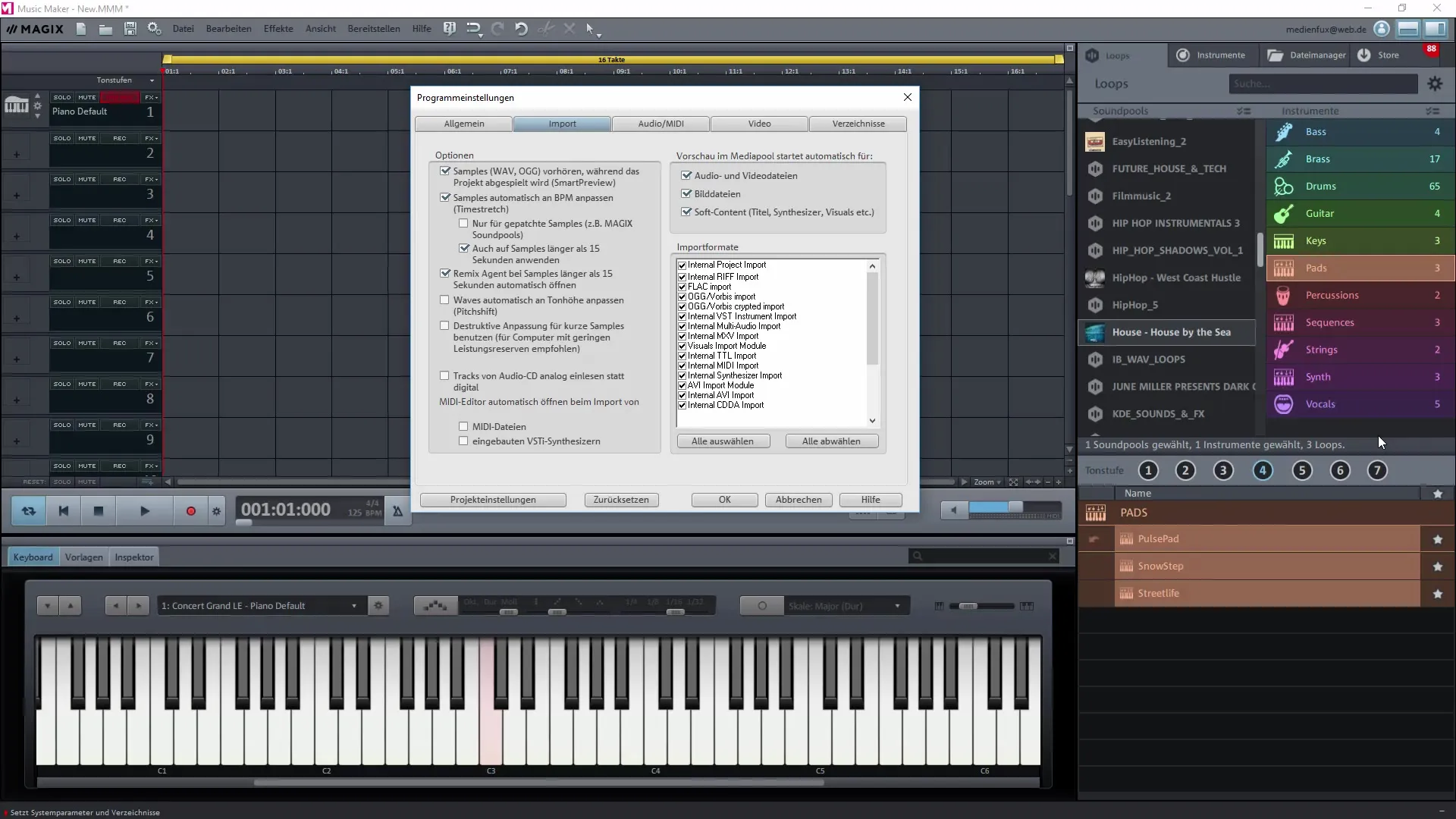Screen dimensions: 1456x819
Task: Expand Soundpools list sort options
Action: coord(1244,111)
